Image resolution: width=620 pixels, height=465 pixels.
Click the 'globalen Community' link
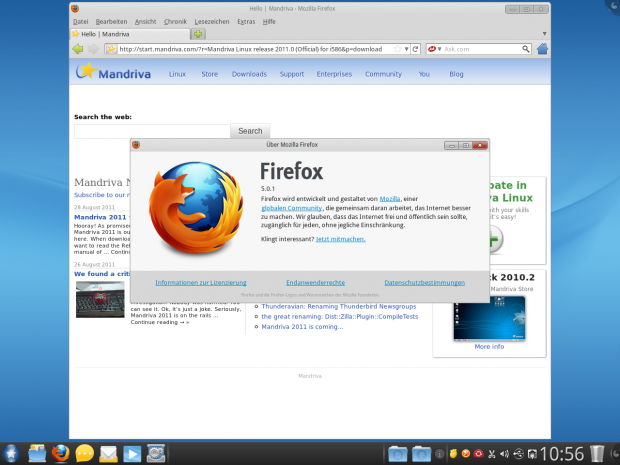(292, 208)
